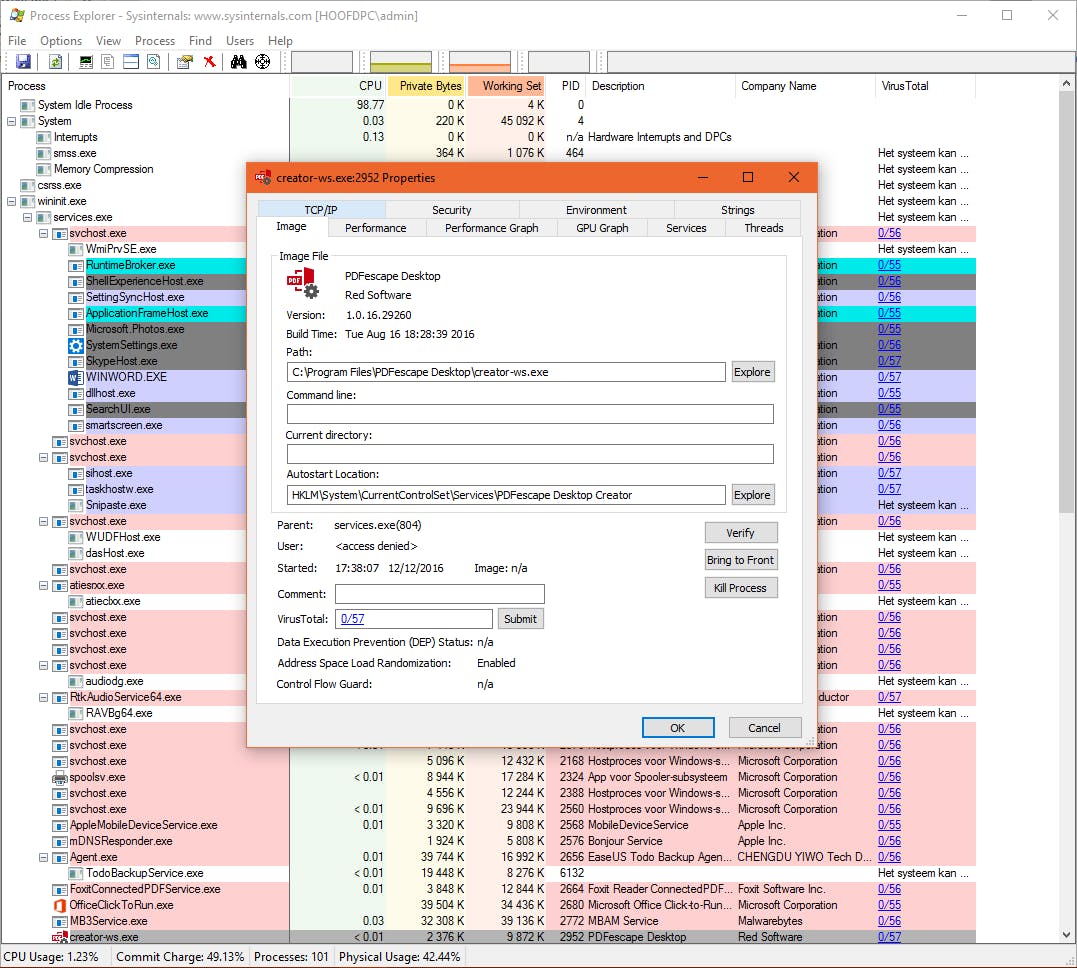
Task: Open the Process menu
Action: point(155,41)
